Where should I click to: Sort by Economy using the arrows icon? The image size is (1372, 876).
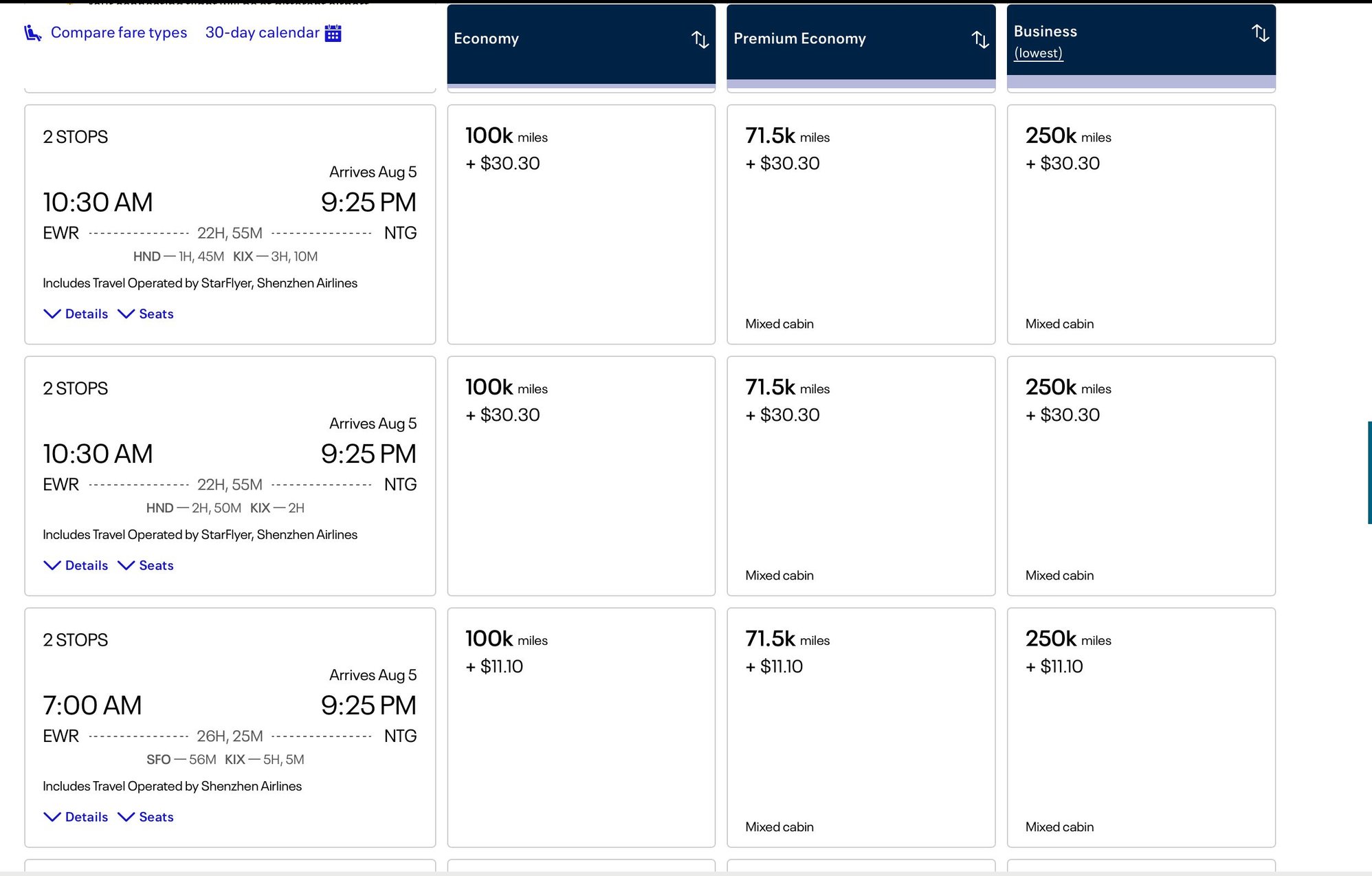700,39
